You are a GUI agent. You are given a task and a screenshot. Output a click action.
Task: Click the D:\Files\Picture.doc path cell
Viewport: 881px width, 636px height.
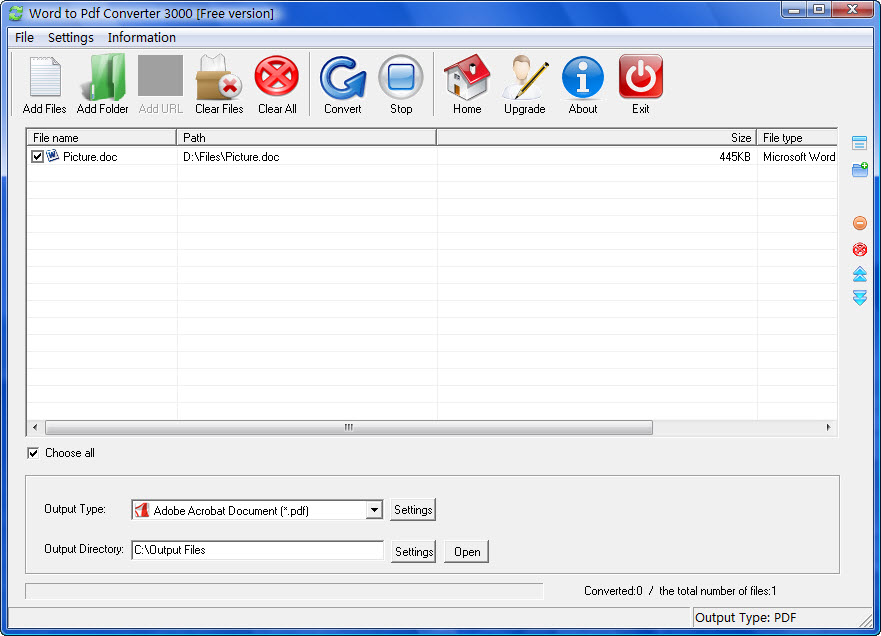(231, 157)
